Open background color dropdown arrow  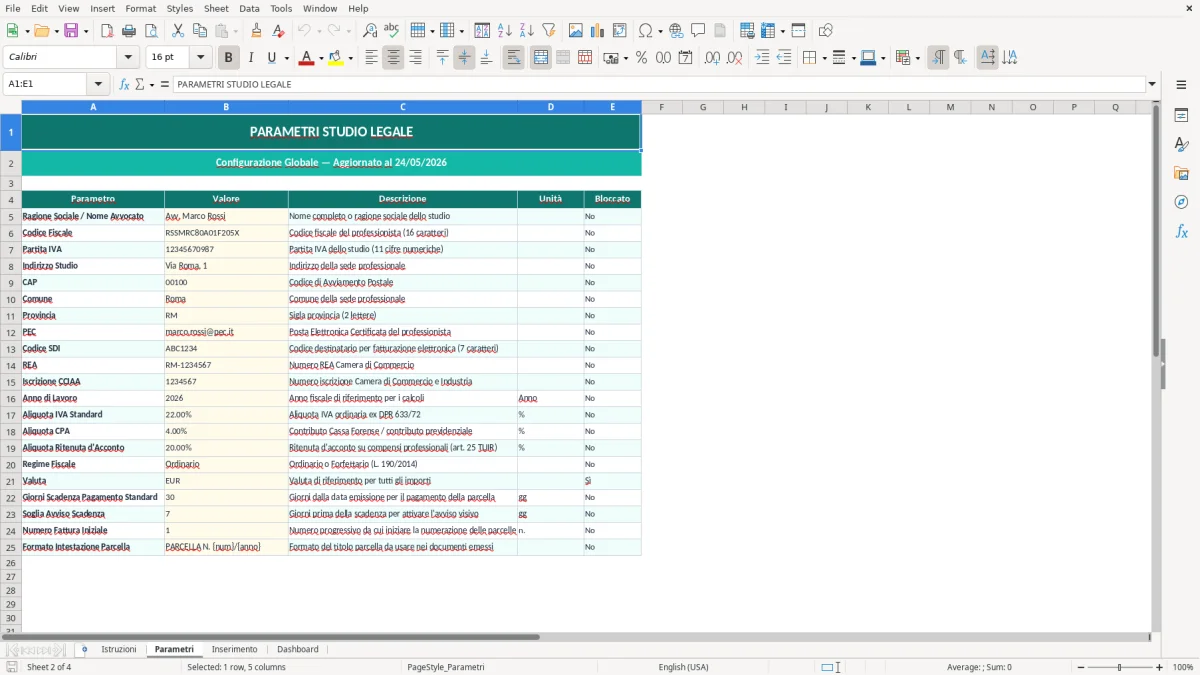350,58
